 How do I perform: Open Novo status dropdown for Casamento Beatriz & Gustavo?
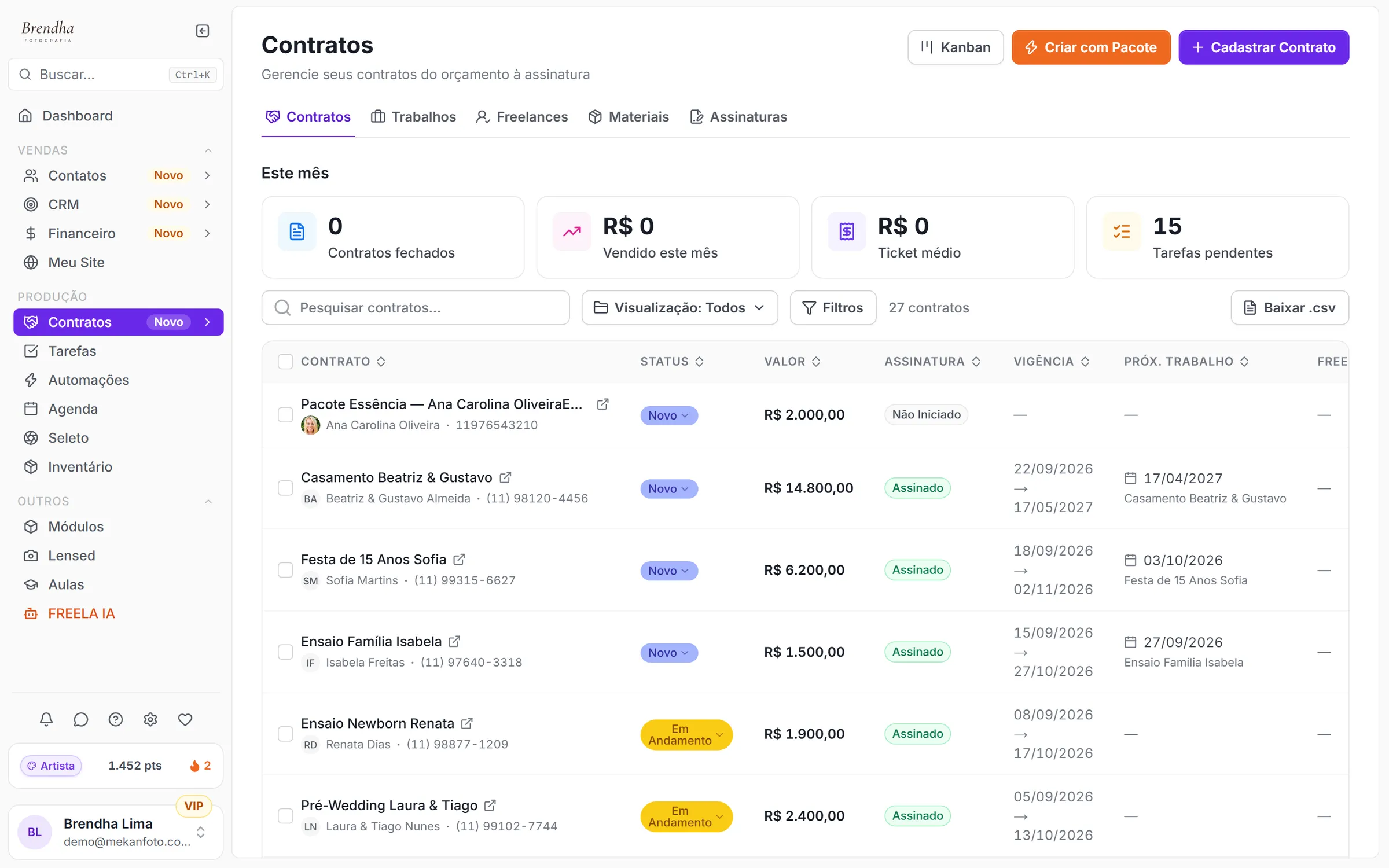[x=669, y=488]
